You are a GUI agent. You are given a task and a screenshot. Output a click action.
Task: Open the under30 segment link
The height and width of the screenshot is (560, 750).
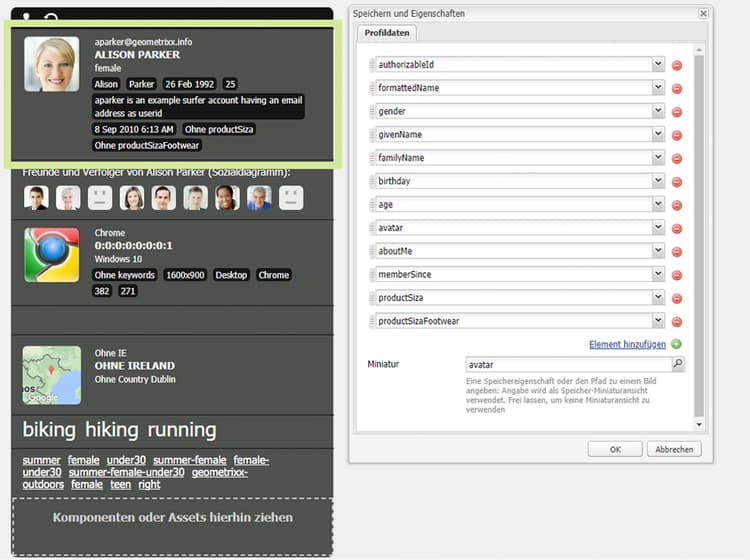(126, 460)
